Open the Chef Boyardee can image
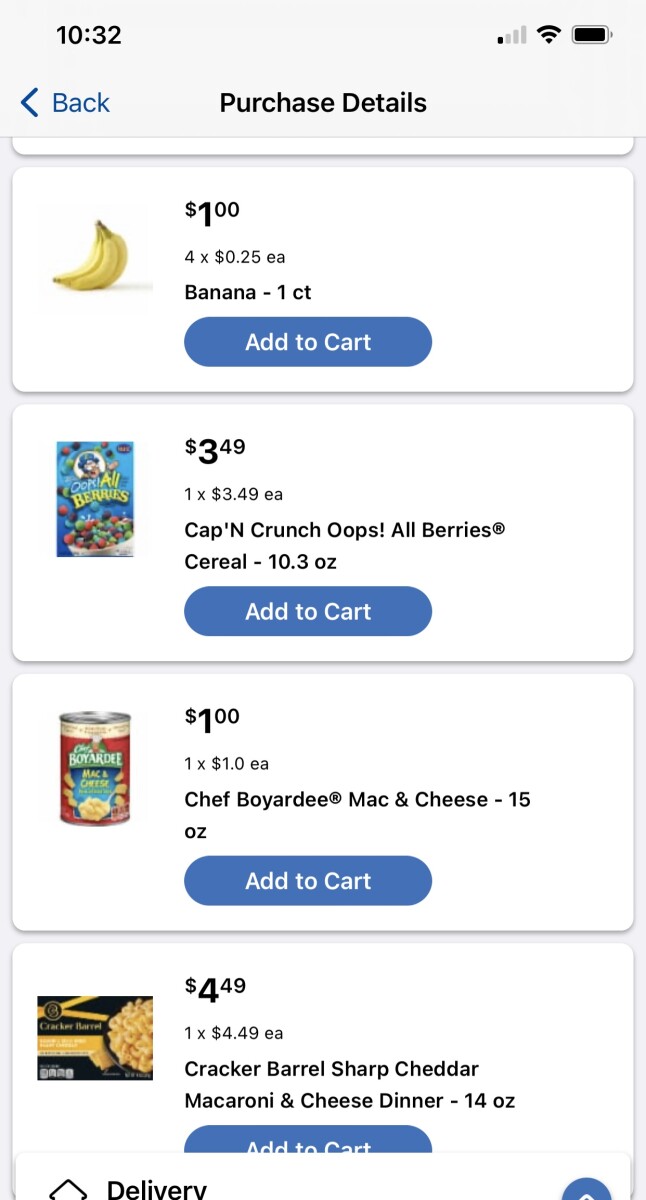 click(x=95, y=767)
